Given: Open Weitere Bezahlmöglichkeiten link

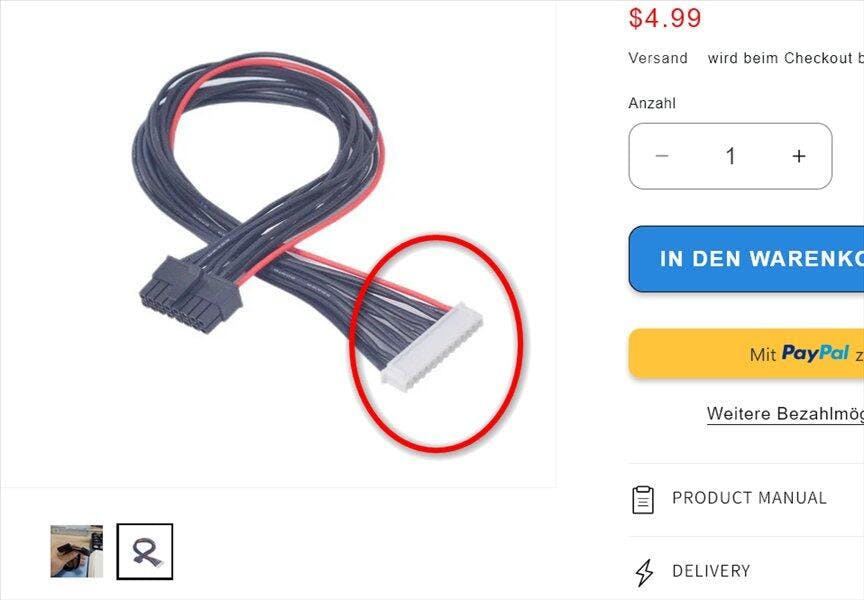Looking at the screenshot, I should coord(785,414).
